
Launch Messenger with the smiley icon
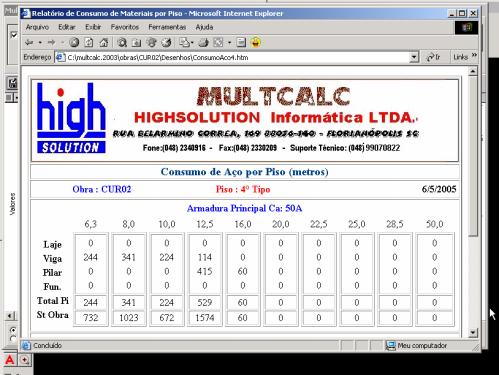(256, 42)
